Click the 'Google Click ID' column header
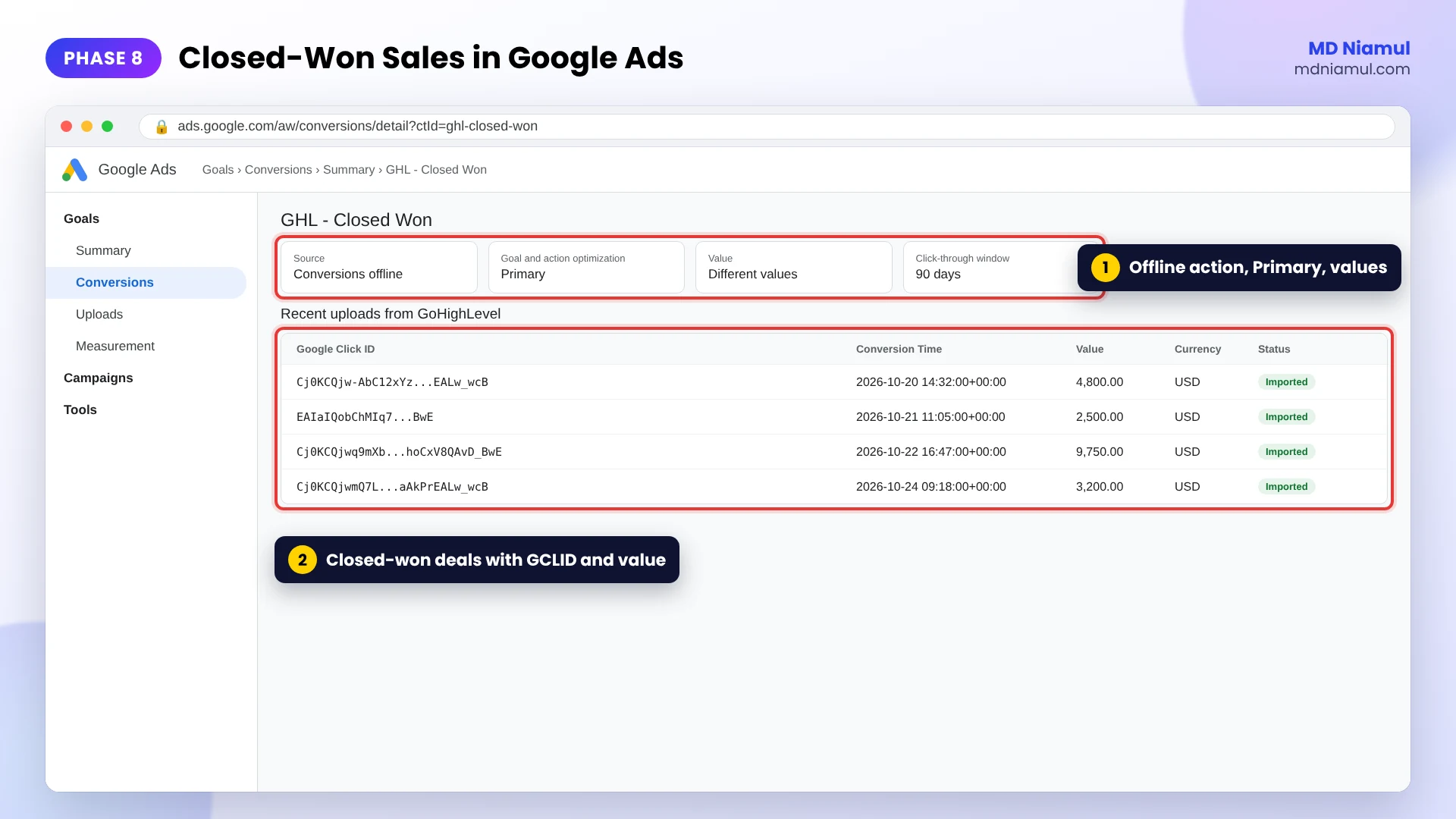 335,349
